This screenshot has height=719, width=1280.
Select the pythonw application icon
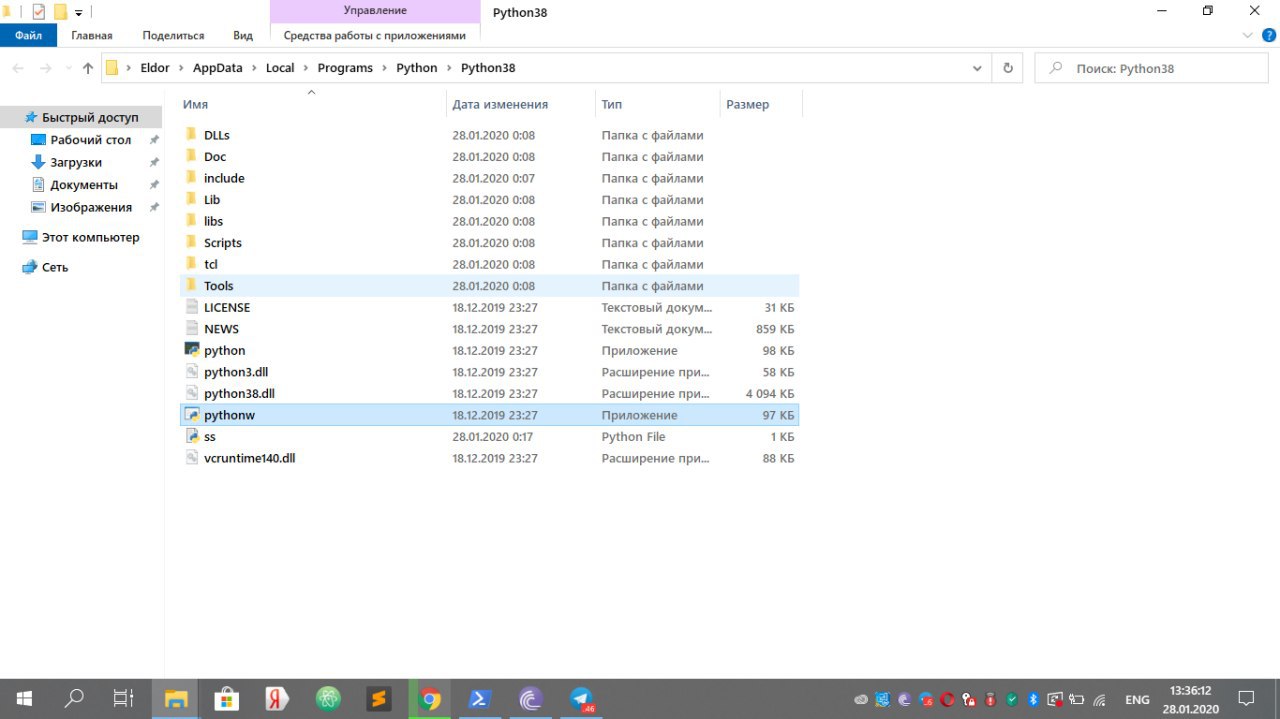point(192,414)
